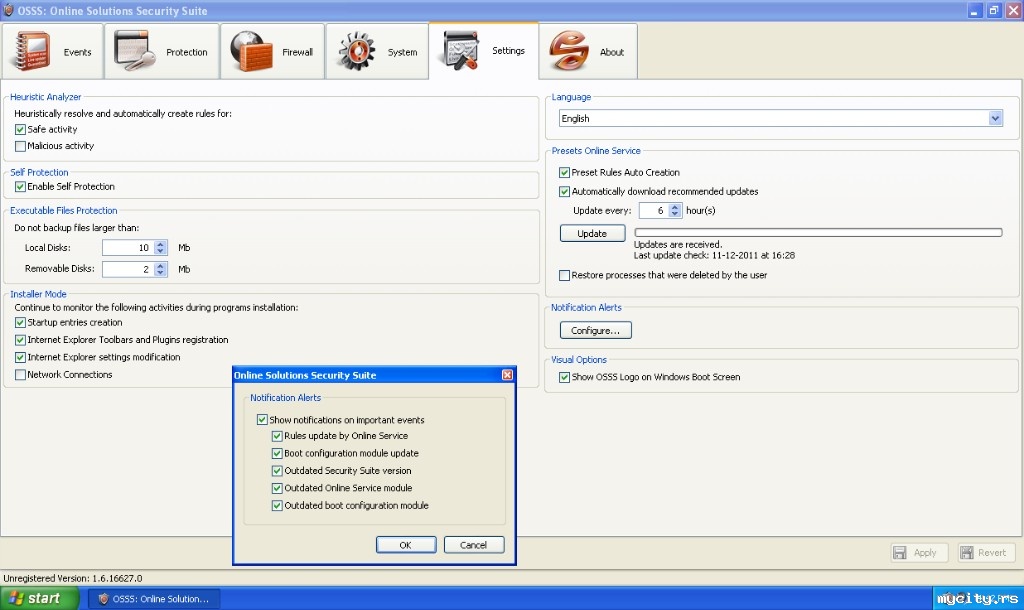Click 'Last update check: 11-12-2011' text
Screen dimensions: 1024x610
pyautogui.click(x=714, y=255)
